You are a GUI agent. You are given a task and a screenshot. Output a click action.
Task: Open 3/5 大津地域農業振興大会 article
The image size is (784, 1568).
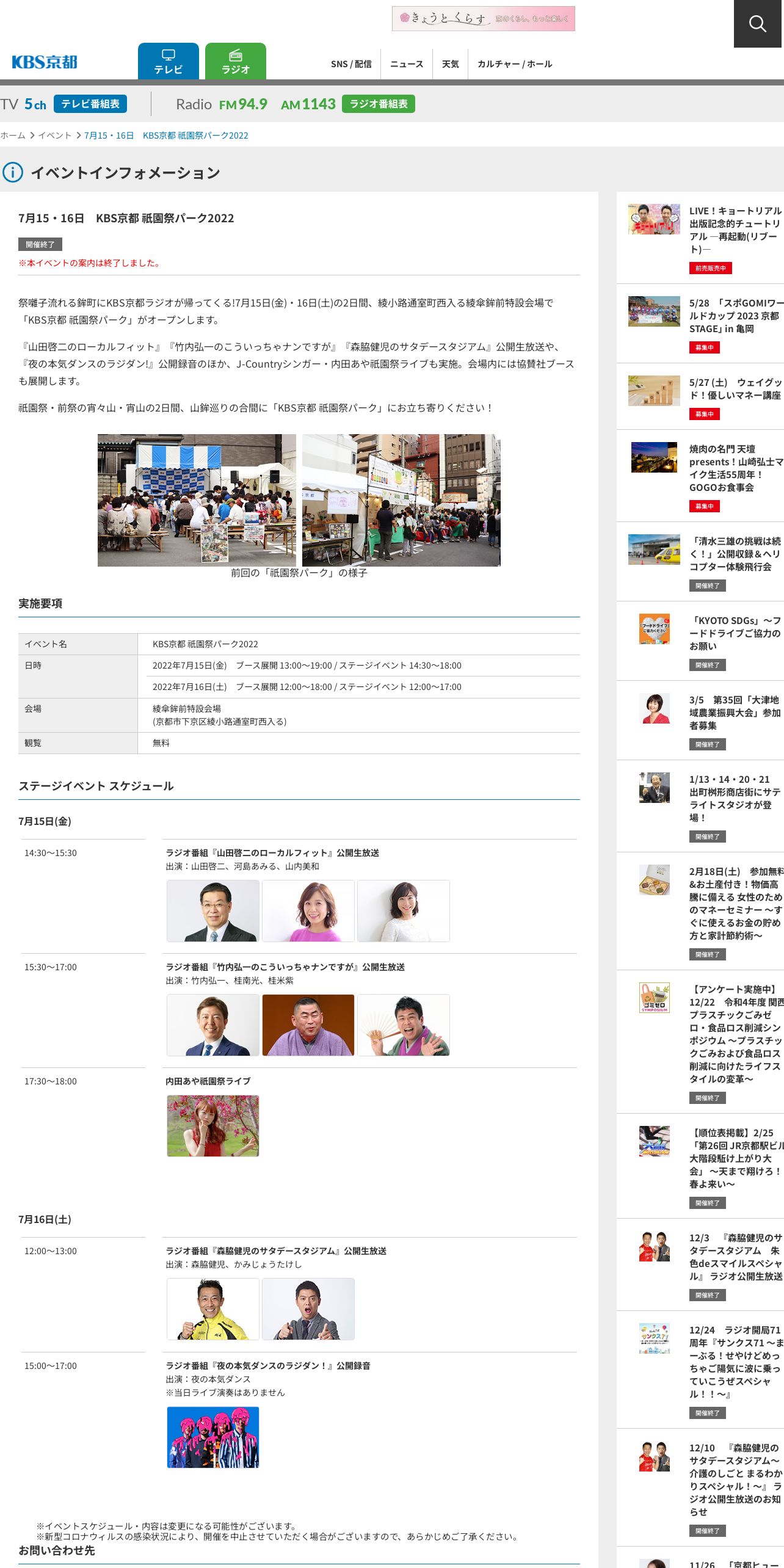pyautogui.click(x=735, y=713)
